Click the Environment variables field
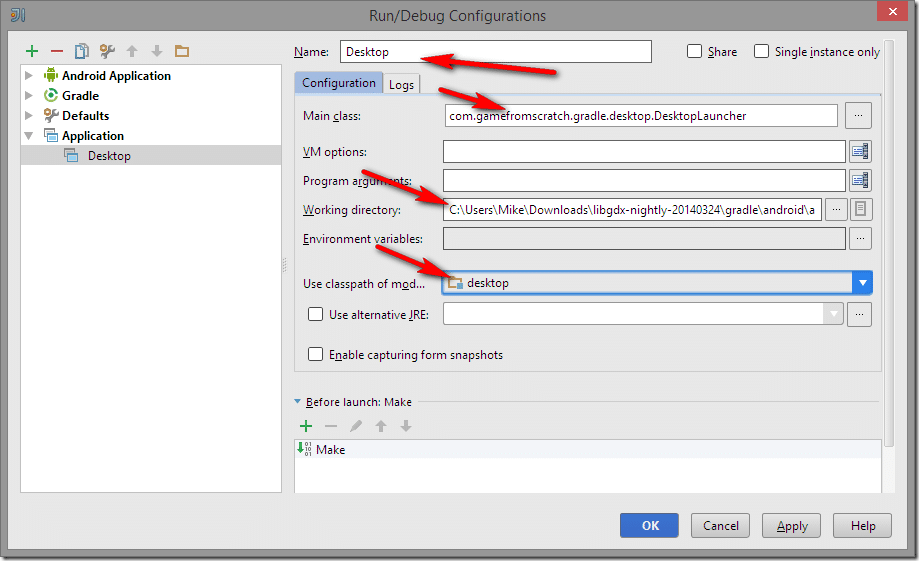 644,239
